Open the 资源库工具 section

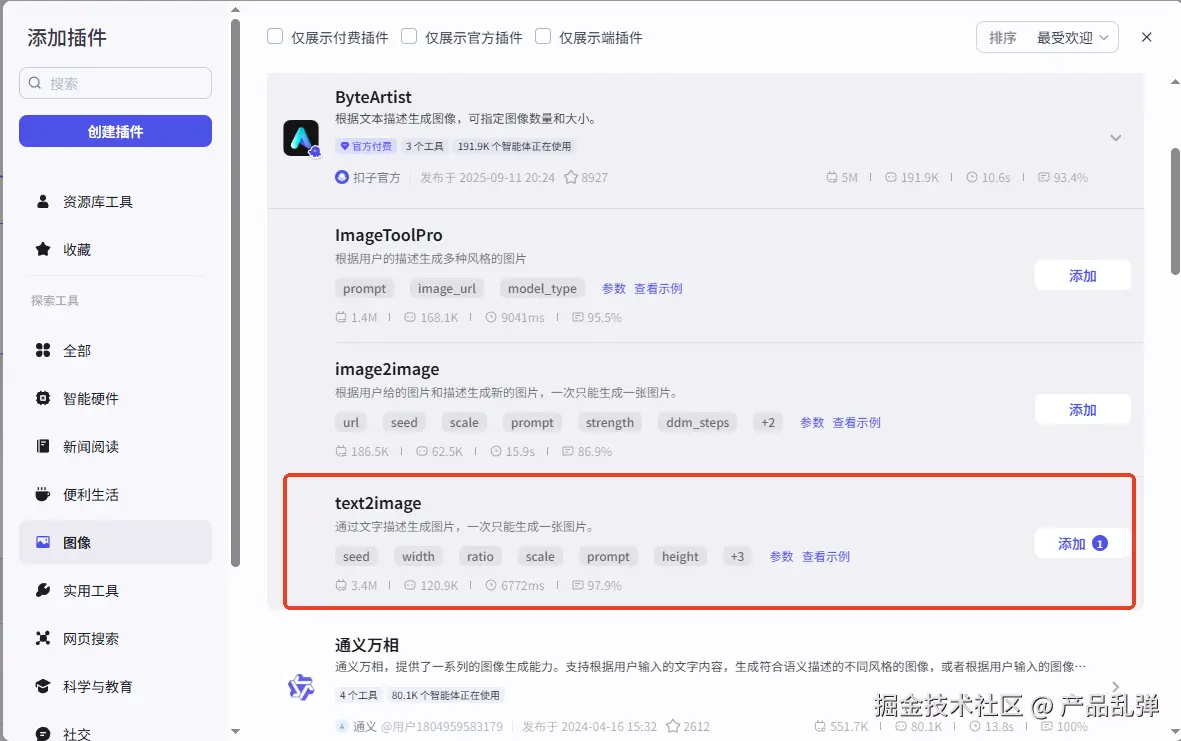click(x=115, y=202)
